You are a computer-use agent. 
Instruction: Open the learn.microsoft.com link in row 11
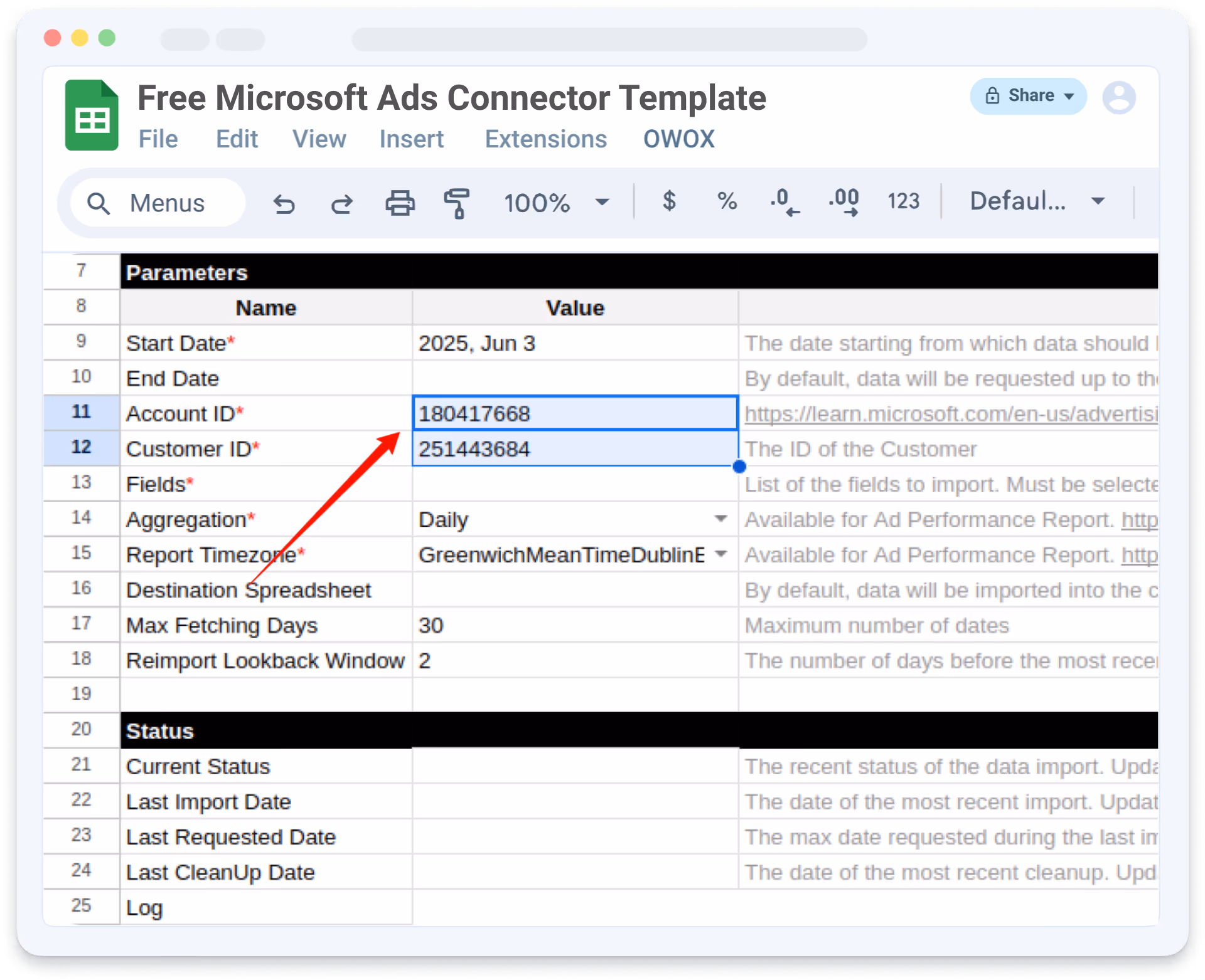pyautogui.click(x=950, y=414)
